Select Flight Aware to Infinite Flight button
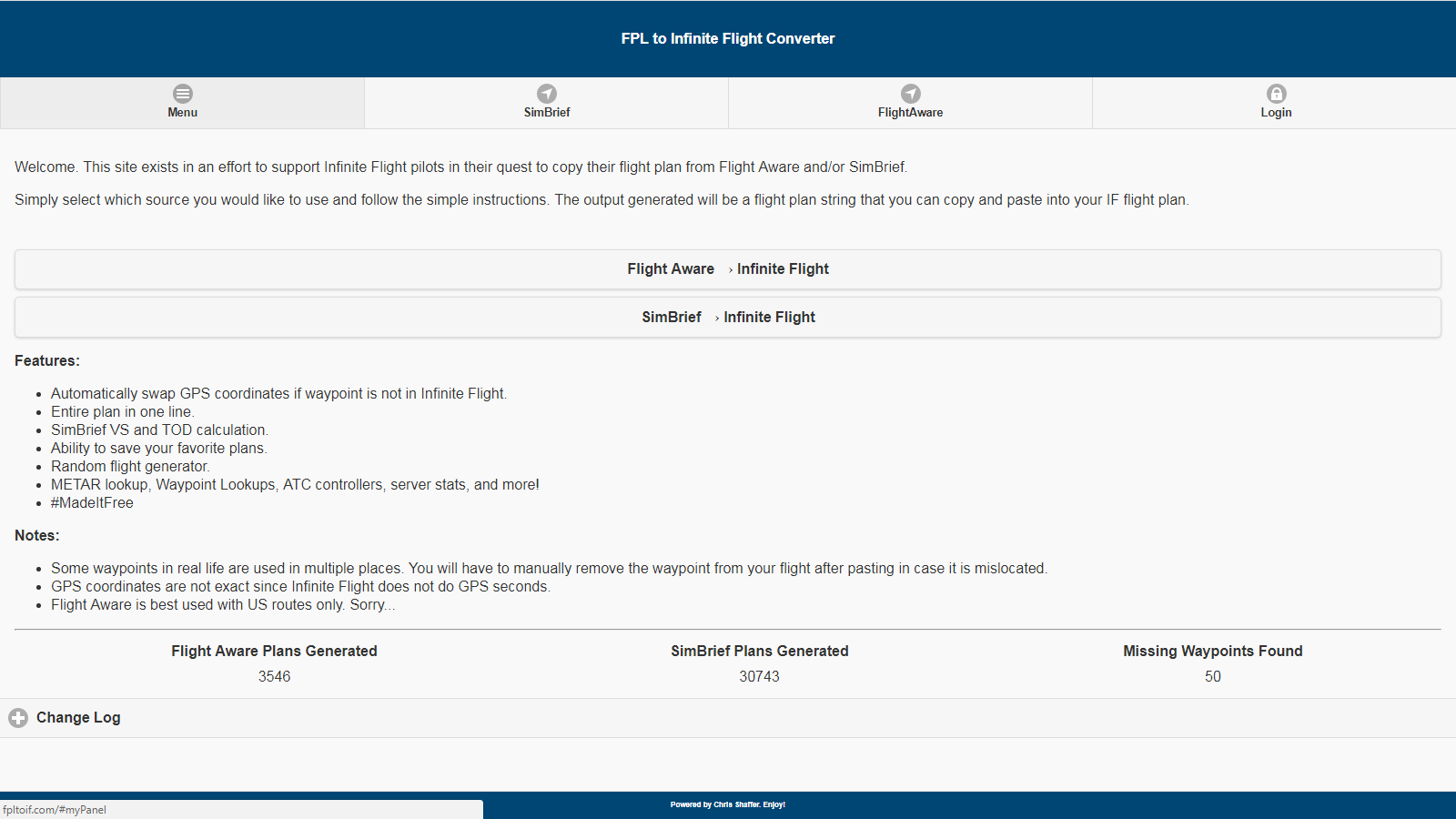Screen dimensions: 1456x819 (x=728, y=269)
